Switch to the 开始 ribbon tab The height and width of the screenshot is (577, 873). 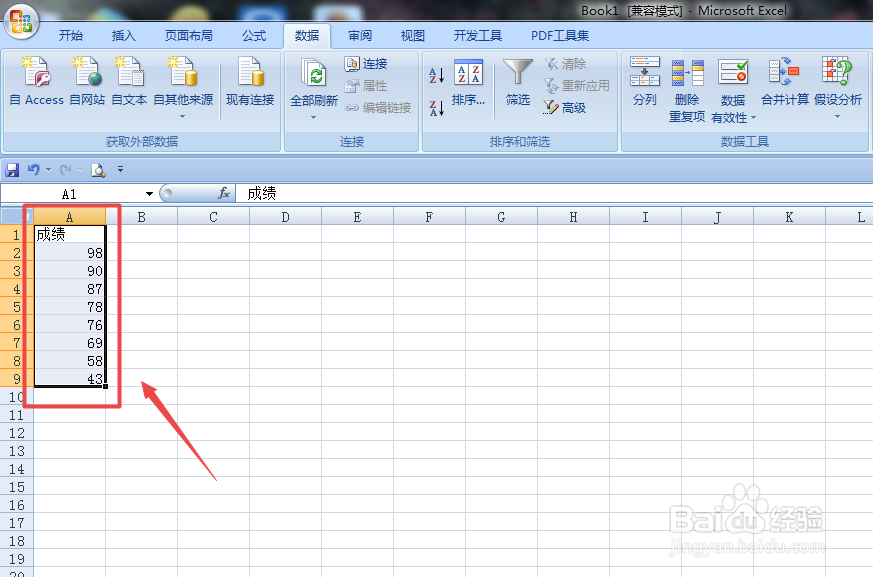coord(70,35)
